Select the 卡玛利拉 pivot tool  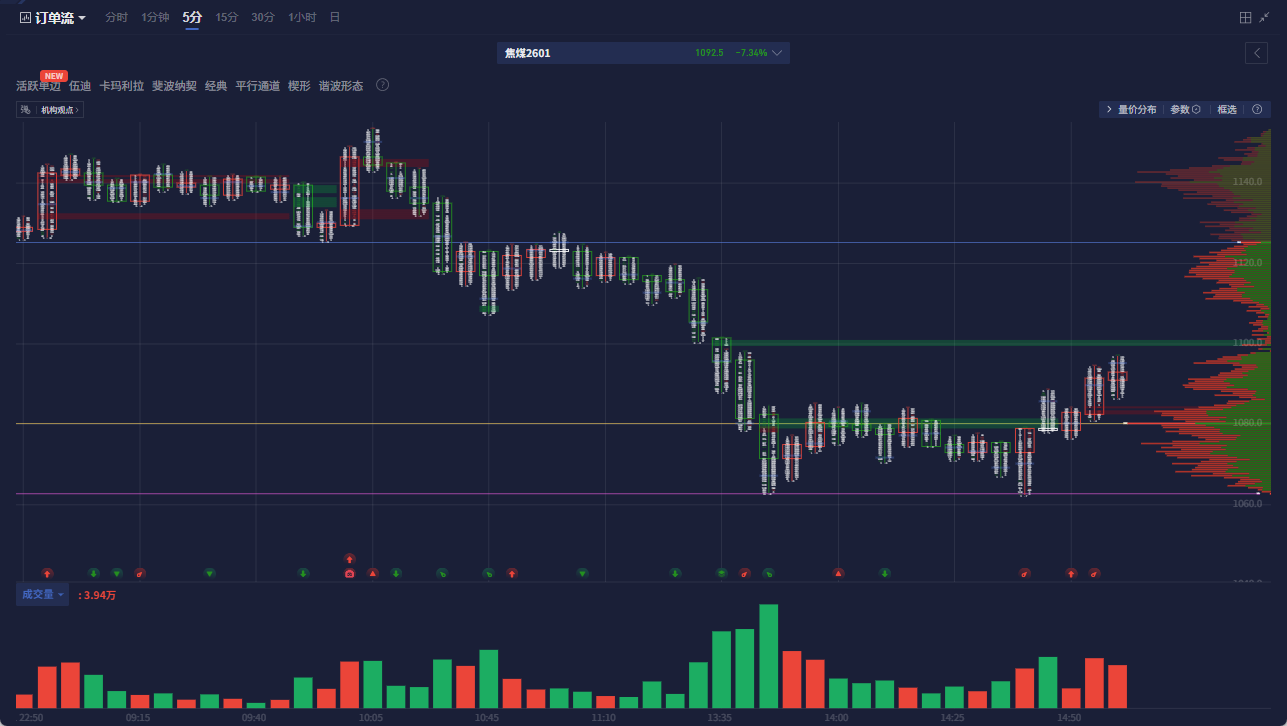pos(121,86)
